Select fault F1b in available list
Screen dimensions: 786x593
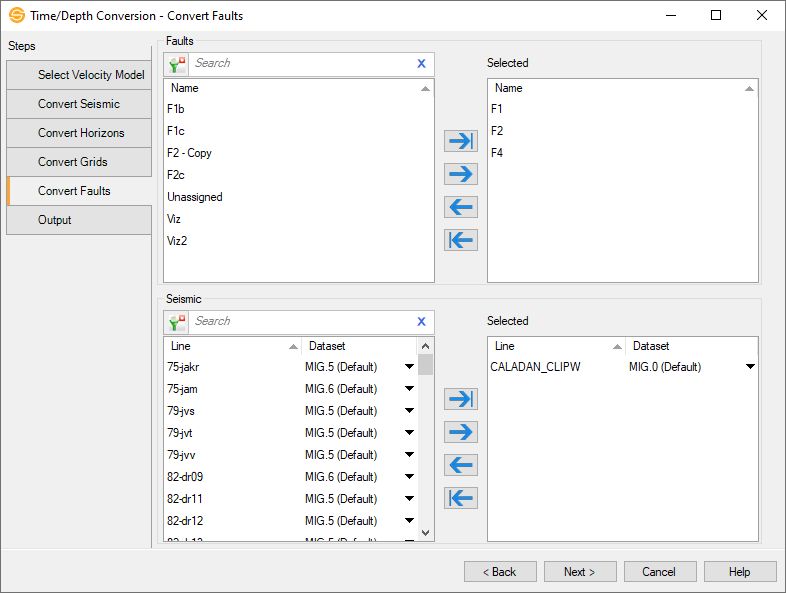pyautogui.click(x=299, y=109)
